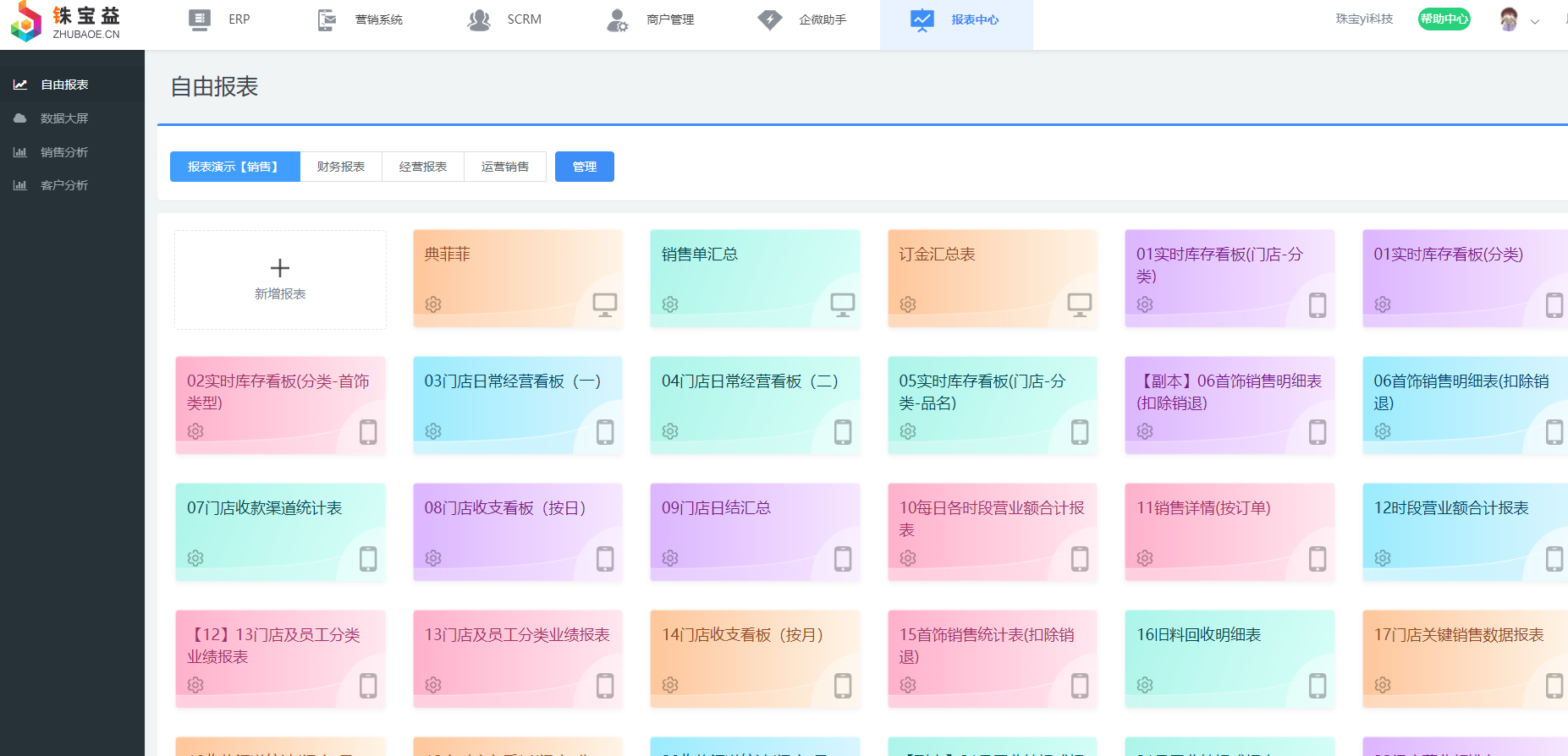Open gear on 13门店及员工分类业绩报表 card
The height and width of the screenshot is (756, 1568).
[433, 685]
